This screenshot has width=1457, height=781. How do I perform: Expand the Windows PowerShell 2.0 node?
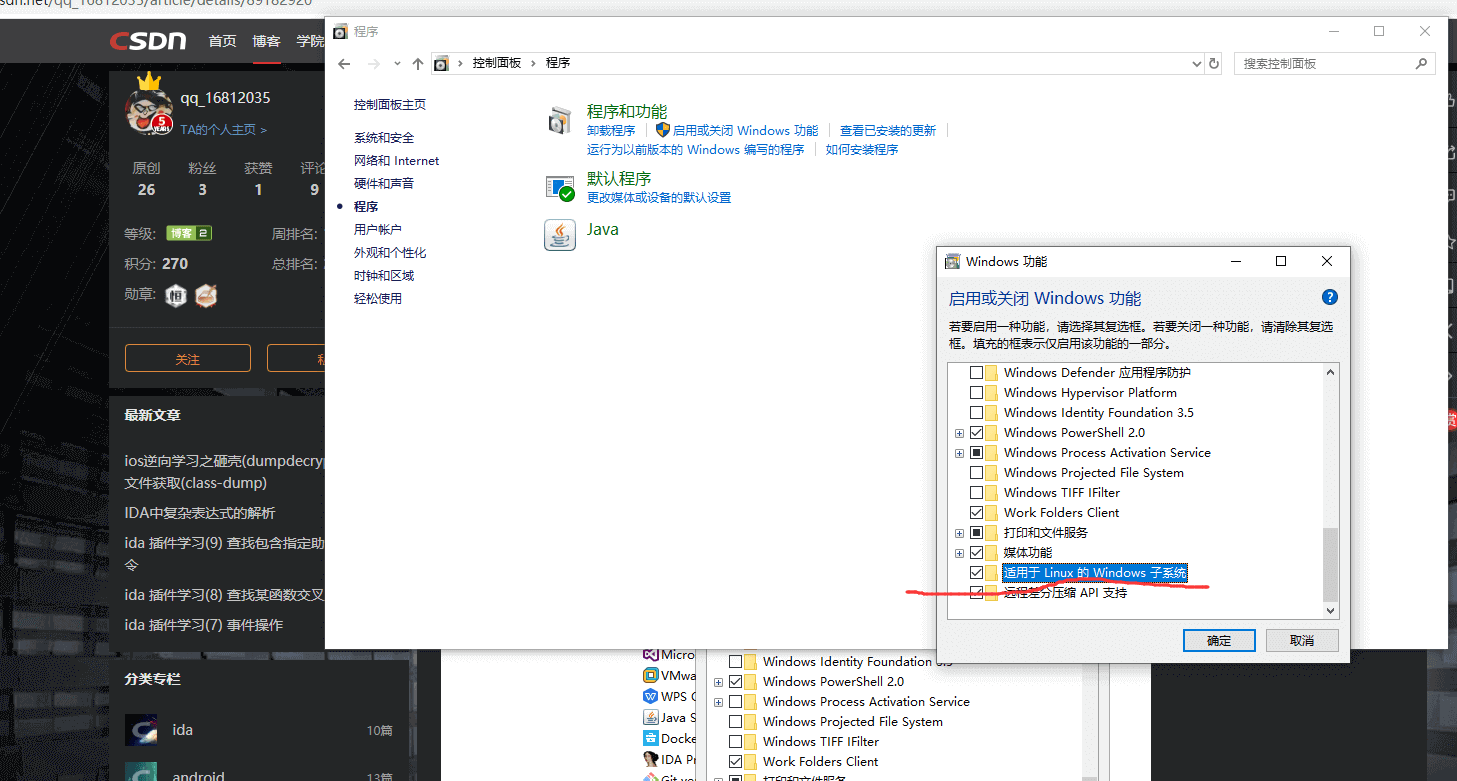pyautogui.click(x=959, y=433)
